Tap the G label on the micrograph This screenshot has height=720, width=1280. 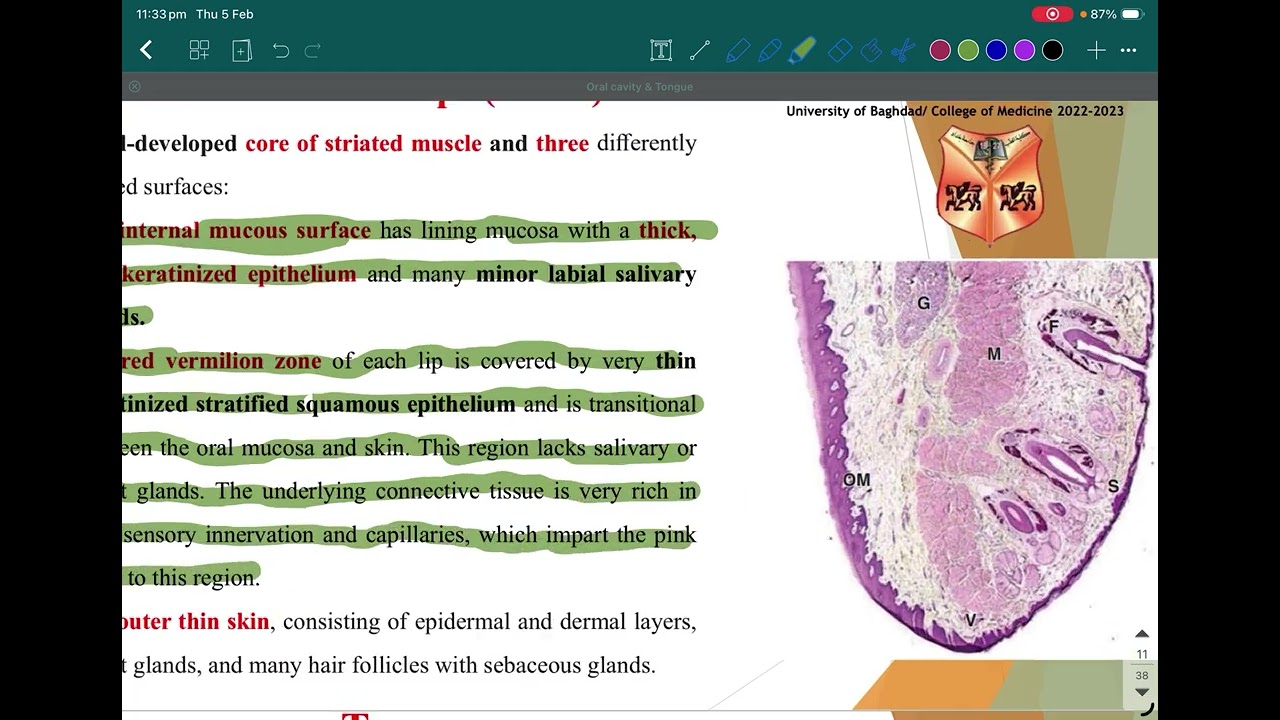click(923, 303)
